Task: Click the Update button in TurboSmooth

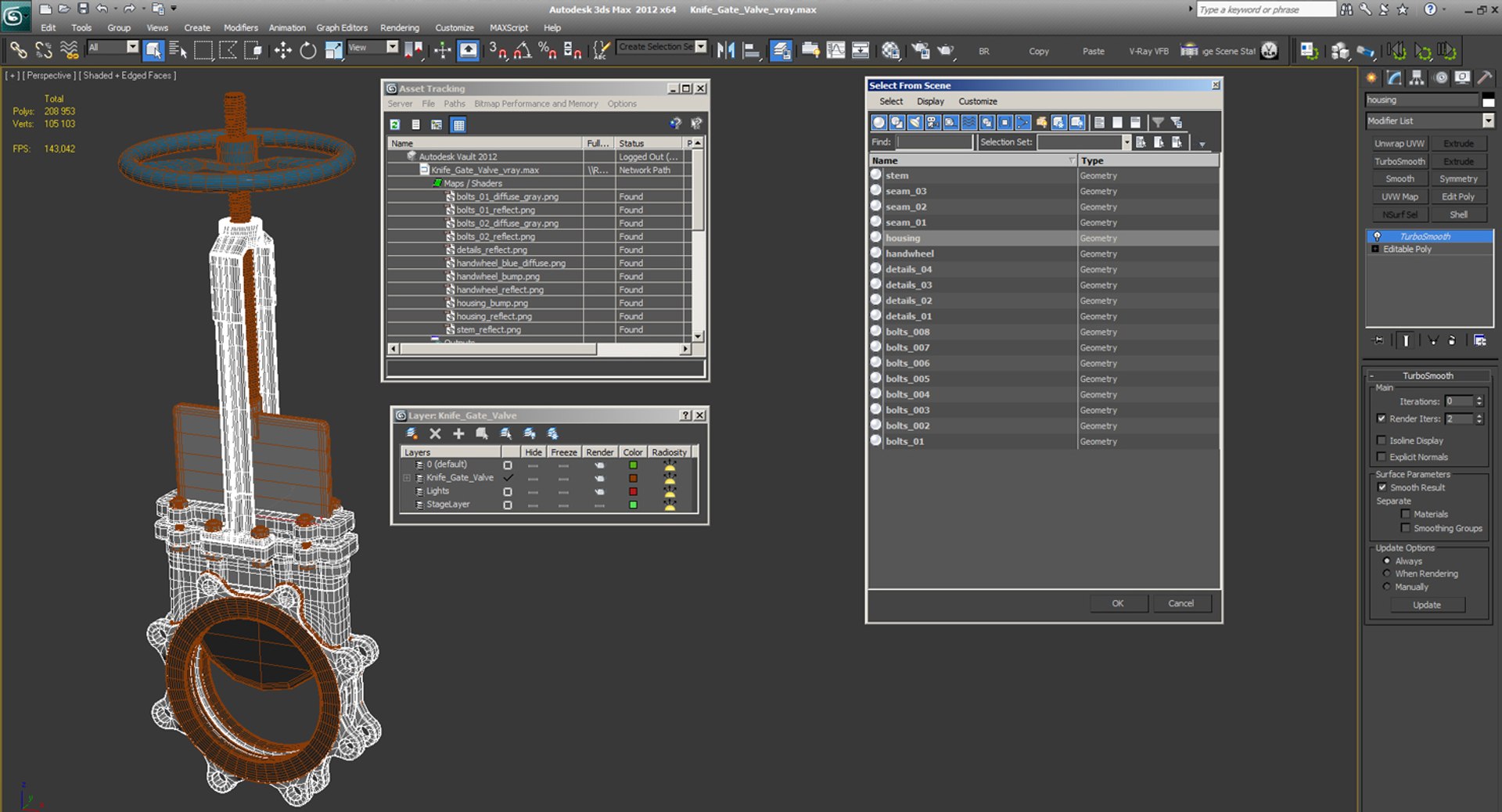Action: 1427,605
